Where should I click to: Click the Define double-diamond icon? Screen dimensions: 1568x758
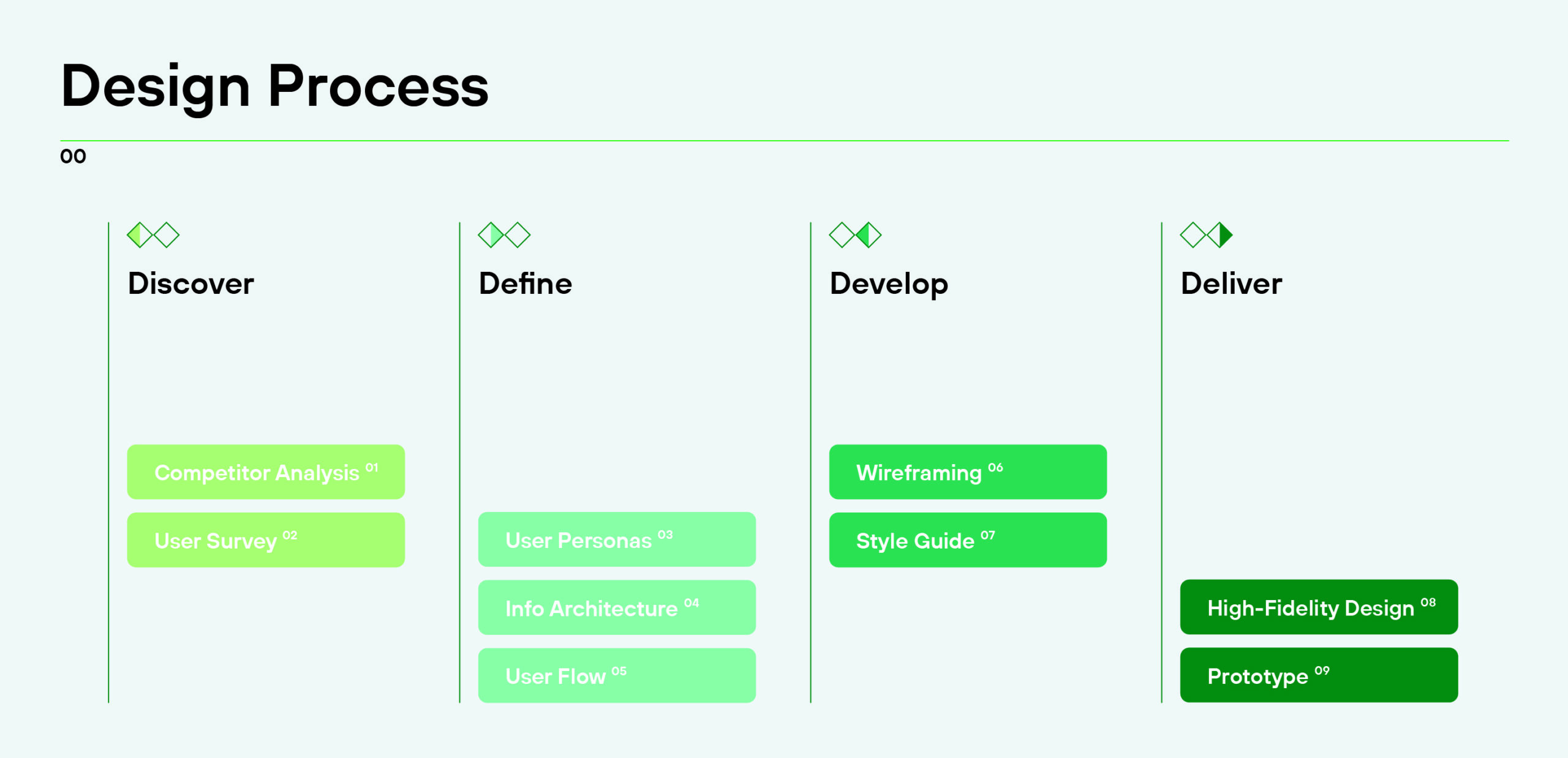click(504, 235)
